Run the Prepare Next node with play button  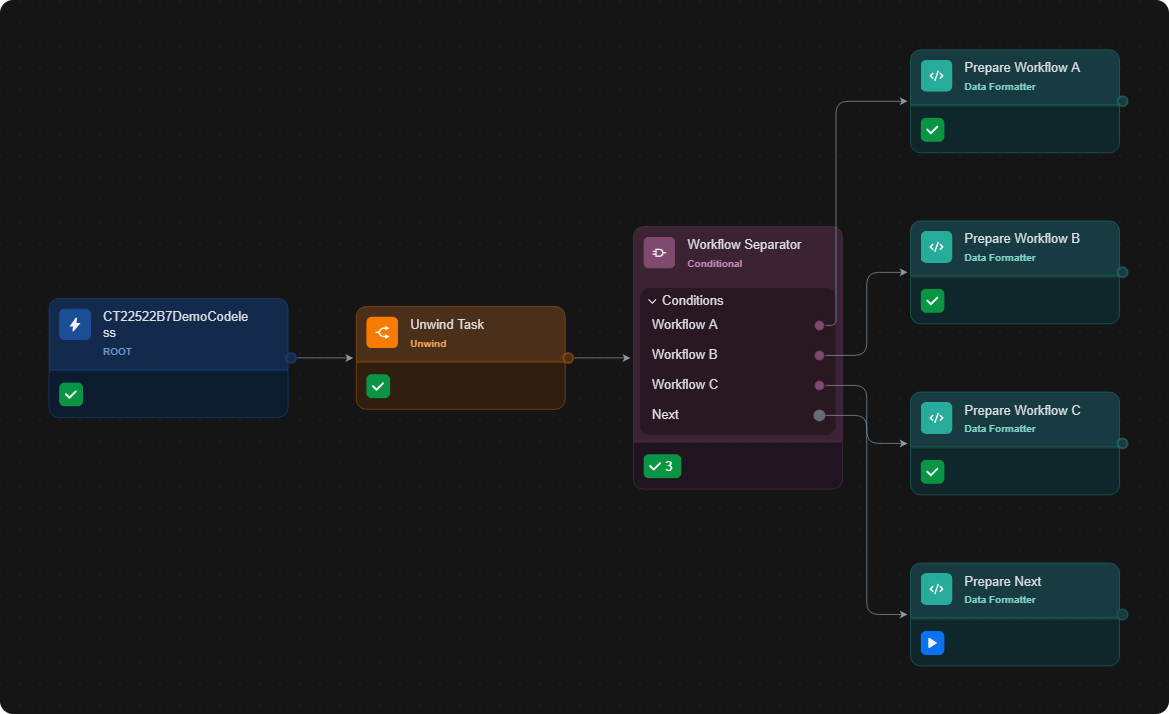(933, 642)
